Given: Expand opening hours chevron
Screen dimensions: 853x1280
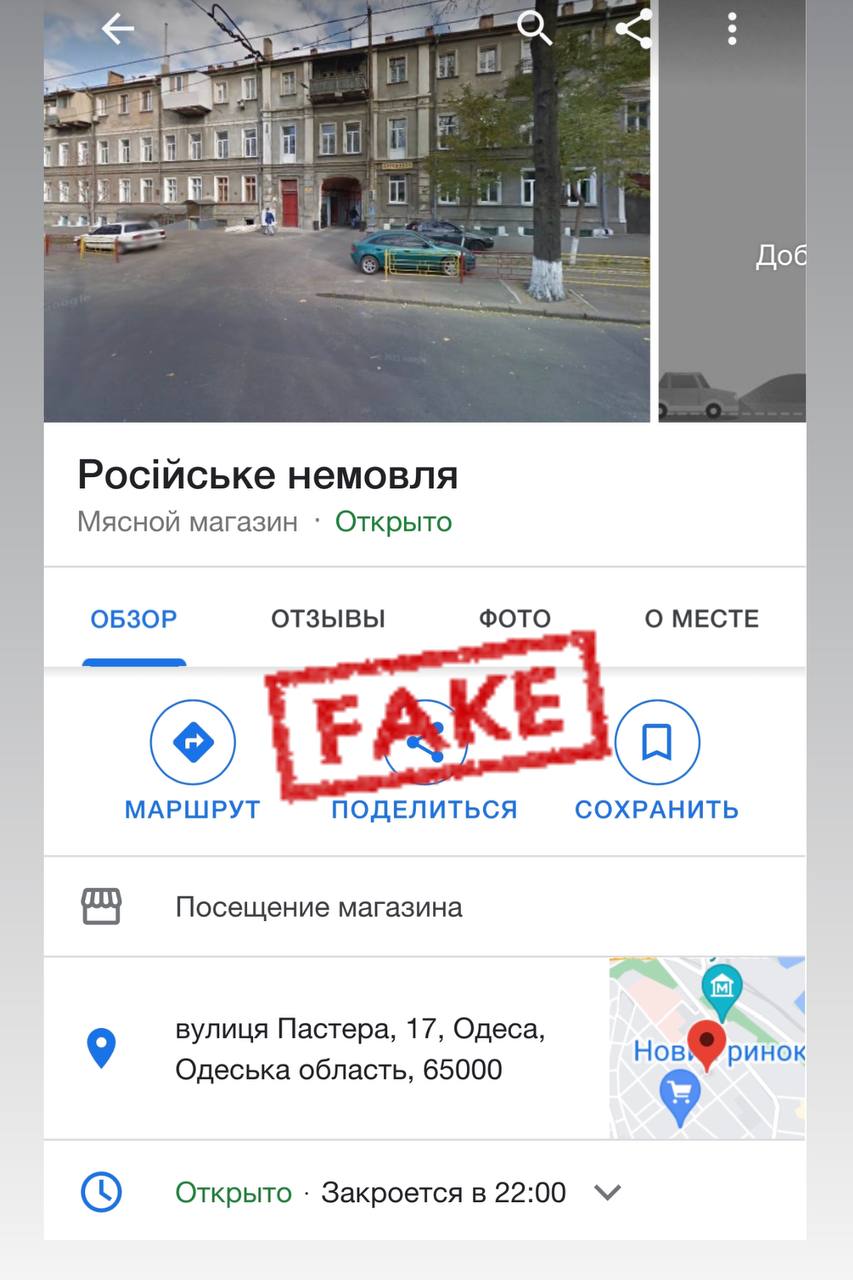Looking at the screenshot, I should 608,1192.
